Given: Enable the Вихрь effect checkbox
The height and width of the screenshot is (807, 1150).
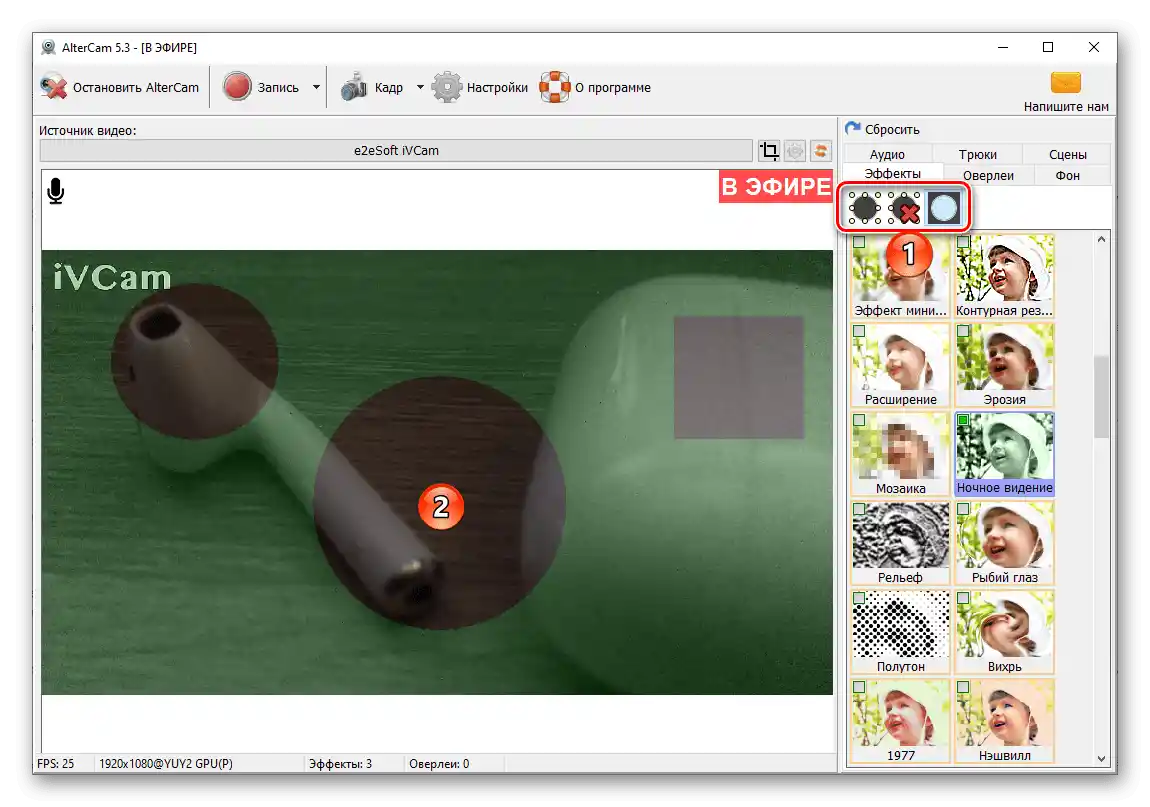Looking at the screenshot, I should (964, 599).
